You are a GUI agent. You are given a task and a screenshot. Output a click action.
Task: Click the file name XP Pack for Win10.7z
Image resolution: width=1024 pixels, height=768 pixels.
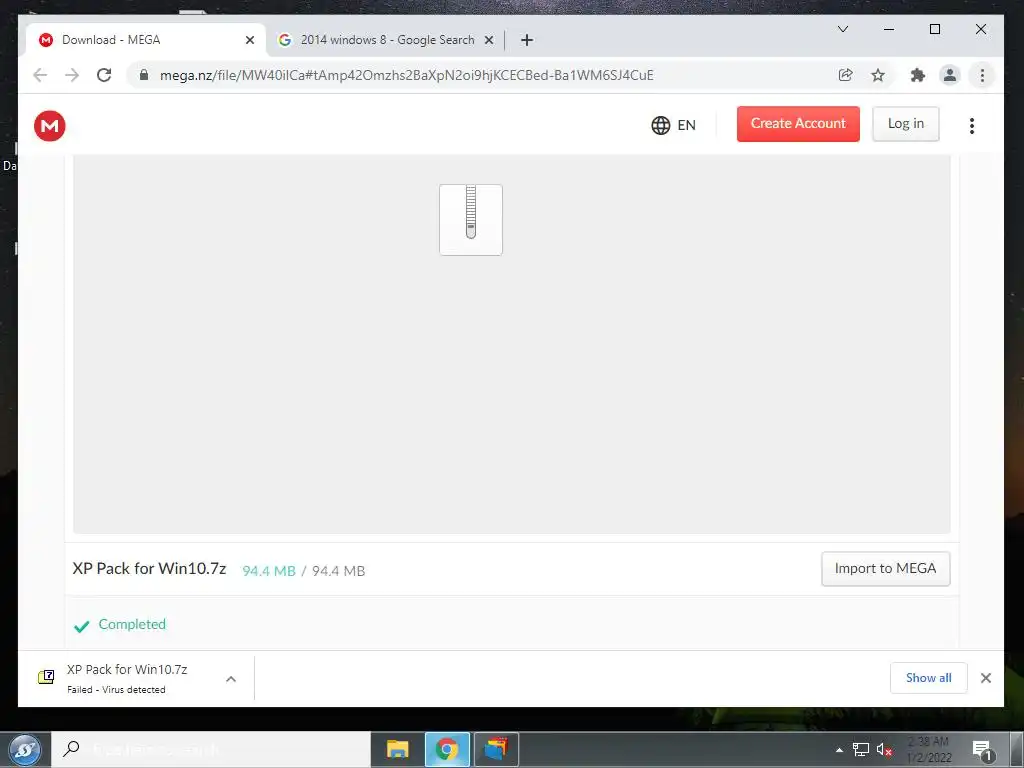pos(150,569)
